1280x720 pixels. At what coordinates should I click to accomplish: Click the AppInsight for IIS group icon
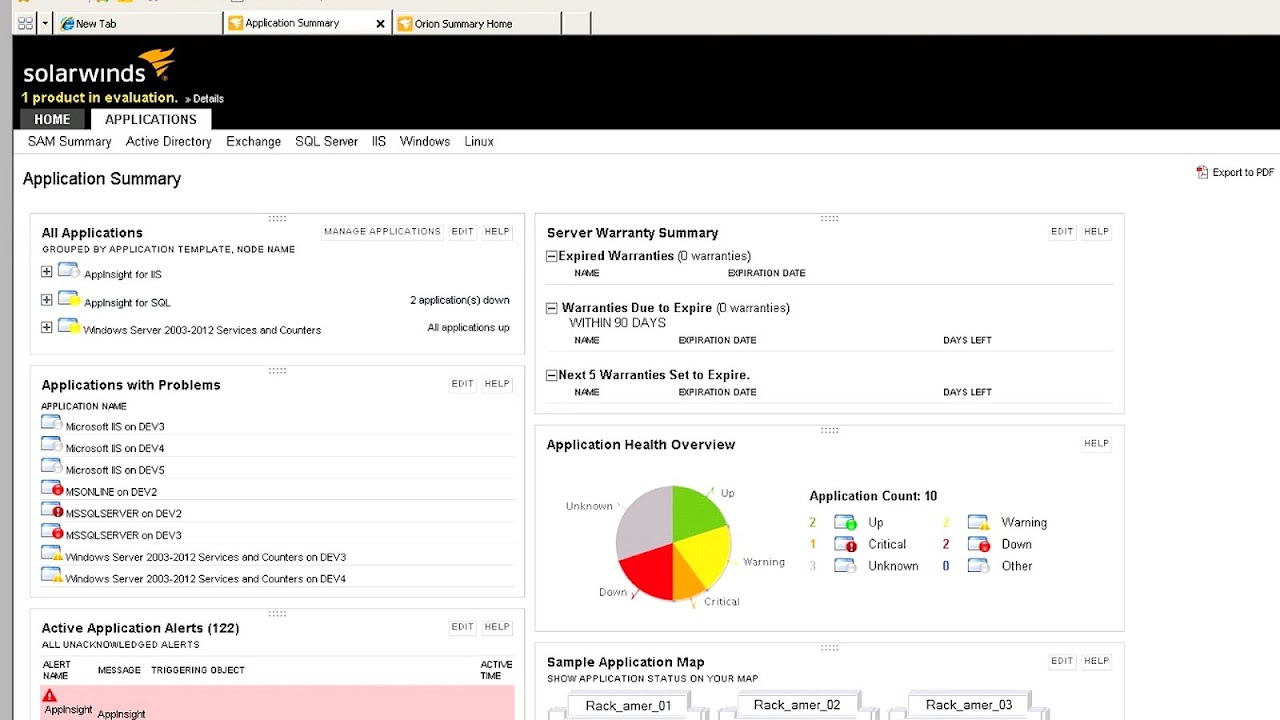tap(68, 271)
